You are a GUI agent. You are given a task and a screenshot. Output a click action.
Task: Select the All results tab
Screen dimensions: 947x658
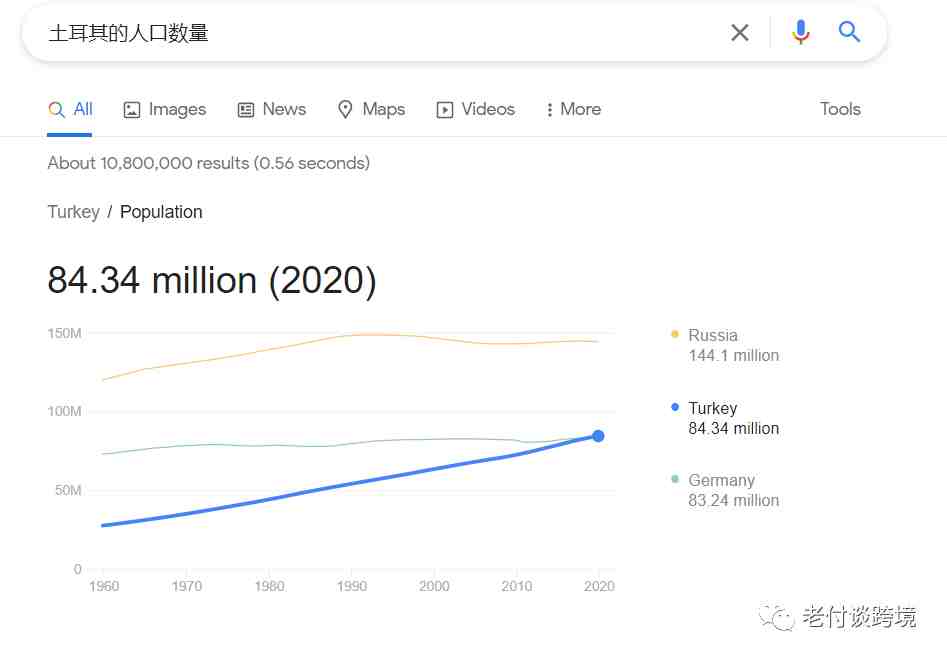coord(71,109)
